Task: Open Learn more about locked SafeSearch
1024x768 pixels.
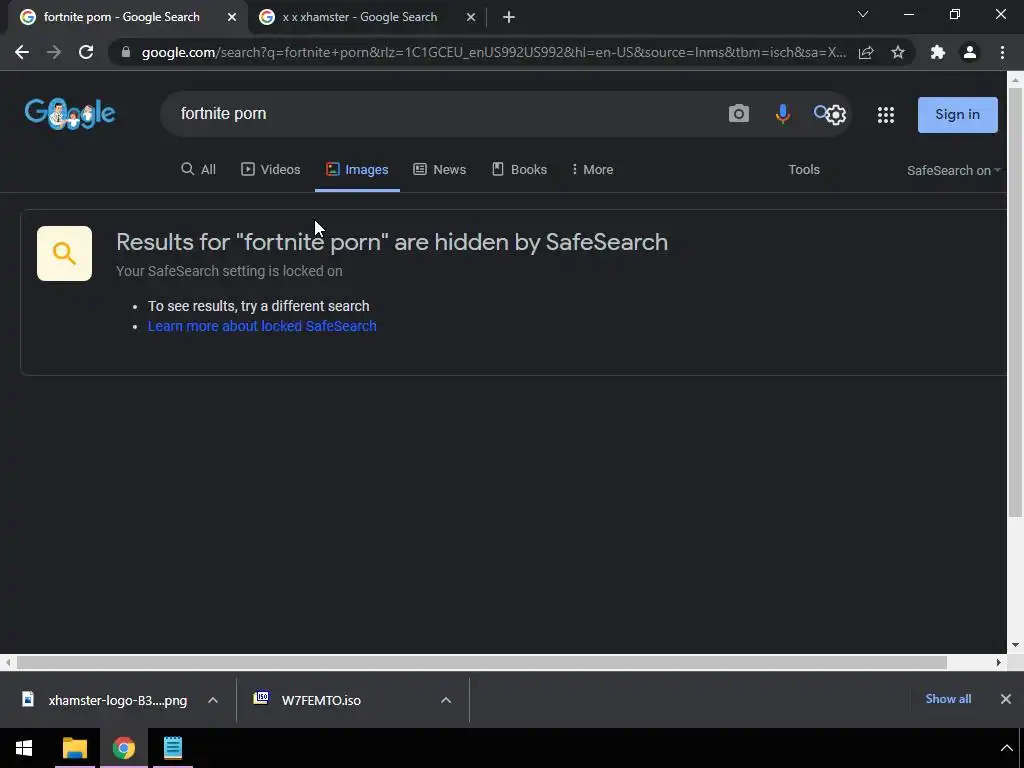Action: pos(262,326)
